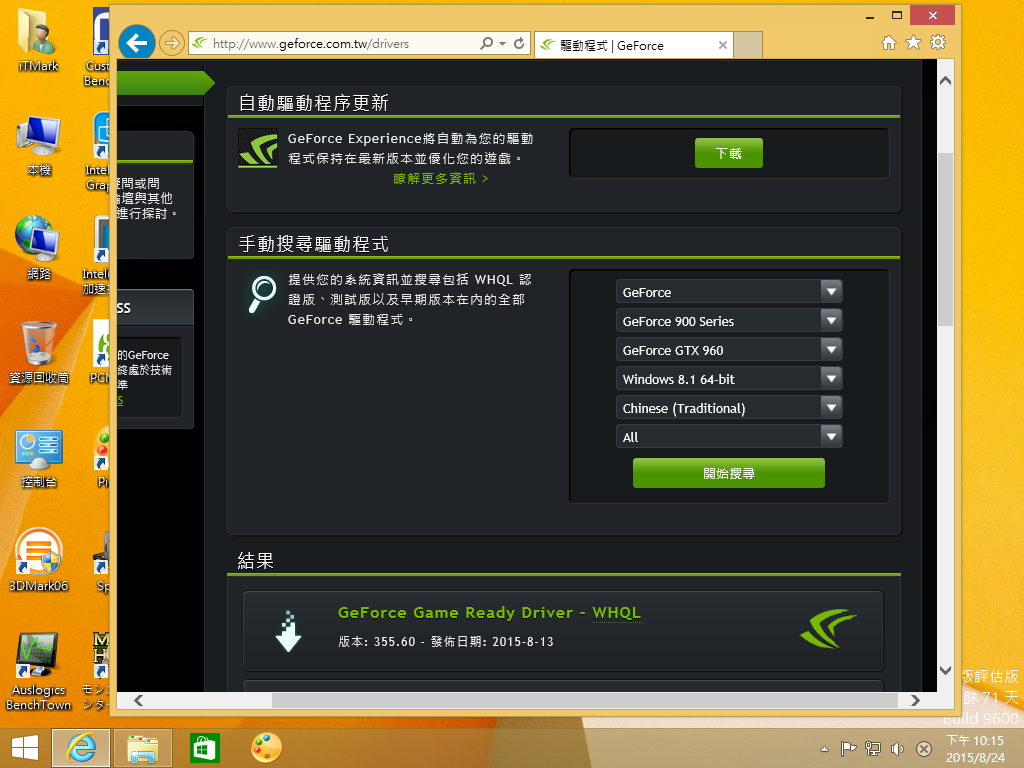Go back with the browser back arrow
This screenshot has height=768, width=1024.
coord(136,43)
